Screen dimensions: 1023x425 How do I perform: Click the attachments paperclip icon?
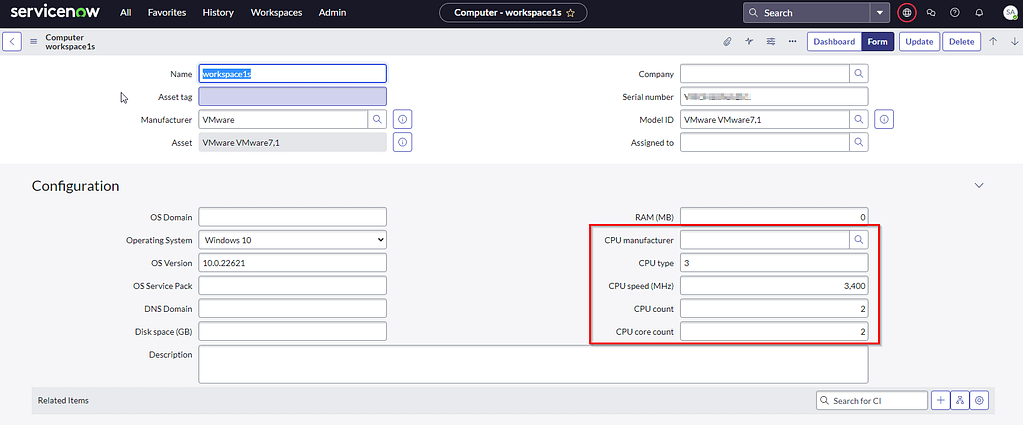click(x=727, y=41)
